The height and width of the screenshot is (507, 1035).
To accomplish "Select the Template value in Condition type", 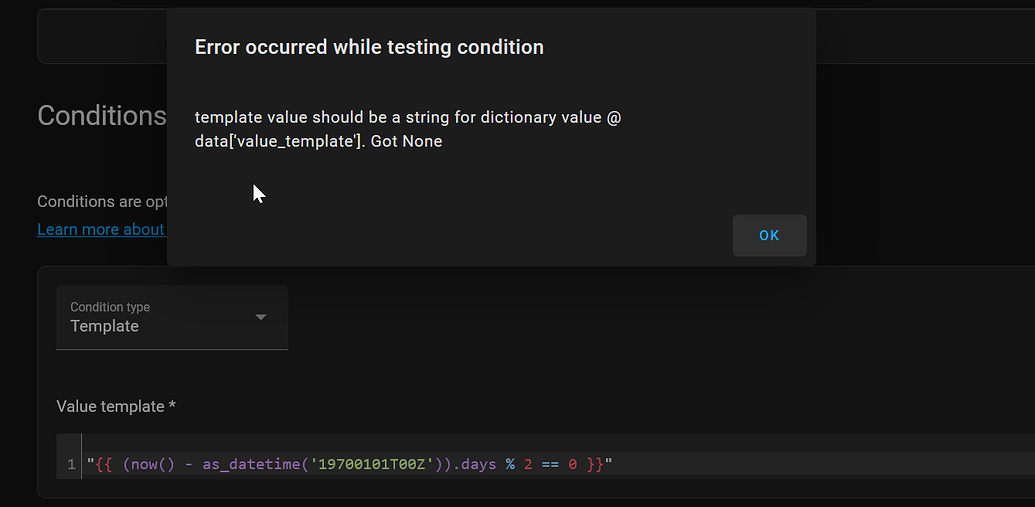I will (105, 327).
